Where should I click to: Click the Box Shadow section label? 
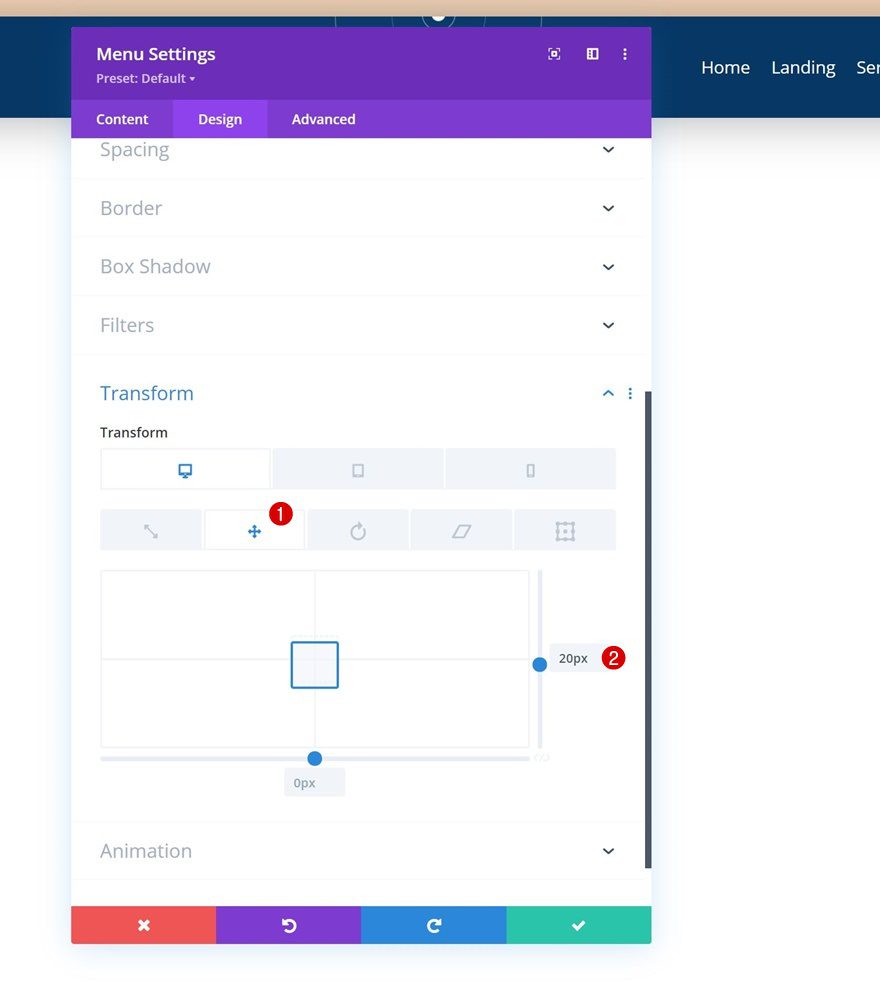click(x=155, y=266)
